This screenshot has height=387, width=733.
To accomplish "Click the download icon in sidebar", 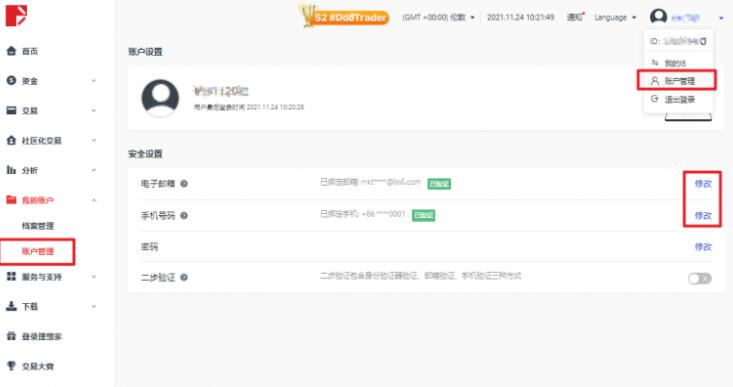I will 11,306.
